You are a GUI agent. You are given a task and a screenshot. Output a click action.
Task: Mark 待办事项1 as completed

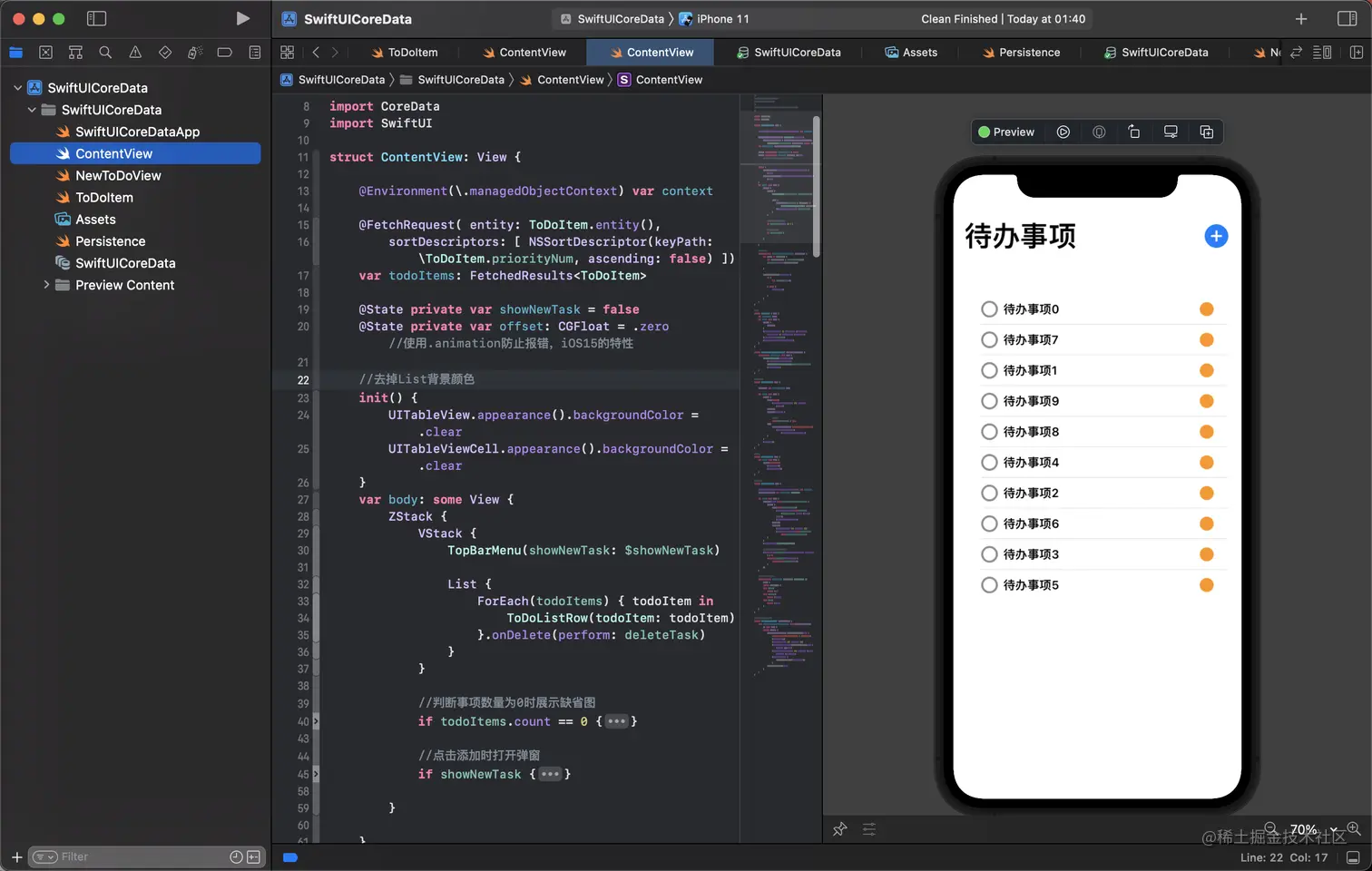coord(989,370)
